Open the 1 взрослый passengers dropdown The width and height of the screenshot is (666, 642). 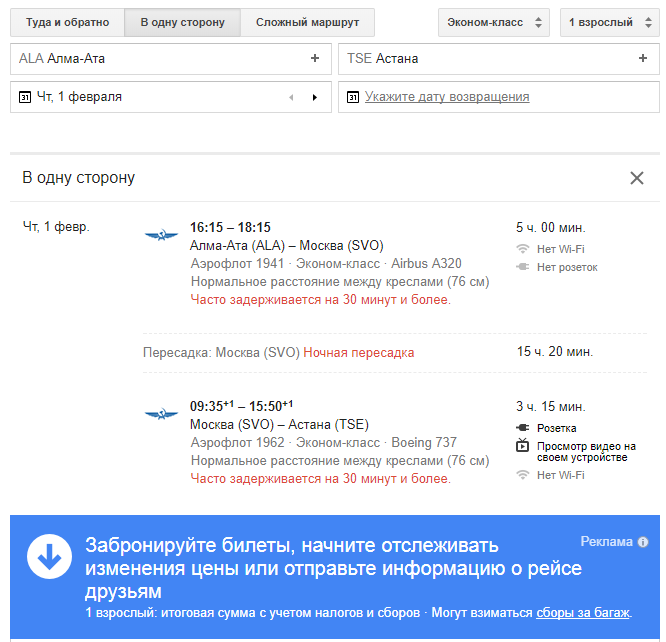609,22
